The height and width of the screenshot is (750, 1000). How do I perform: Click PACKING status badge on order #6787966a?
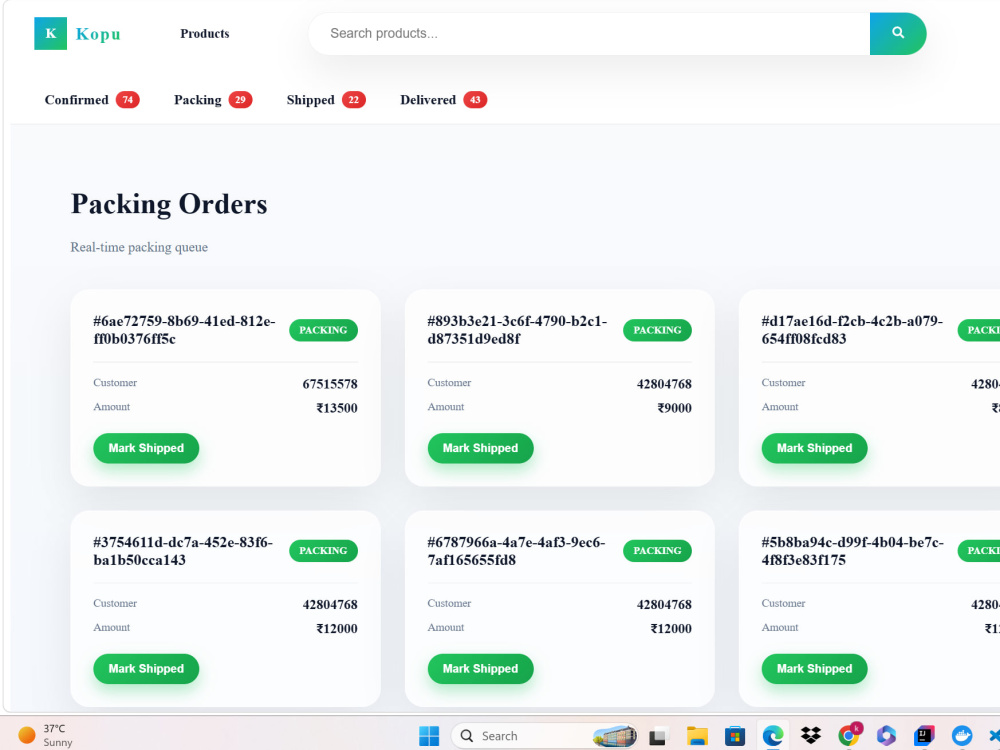658,551
